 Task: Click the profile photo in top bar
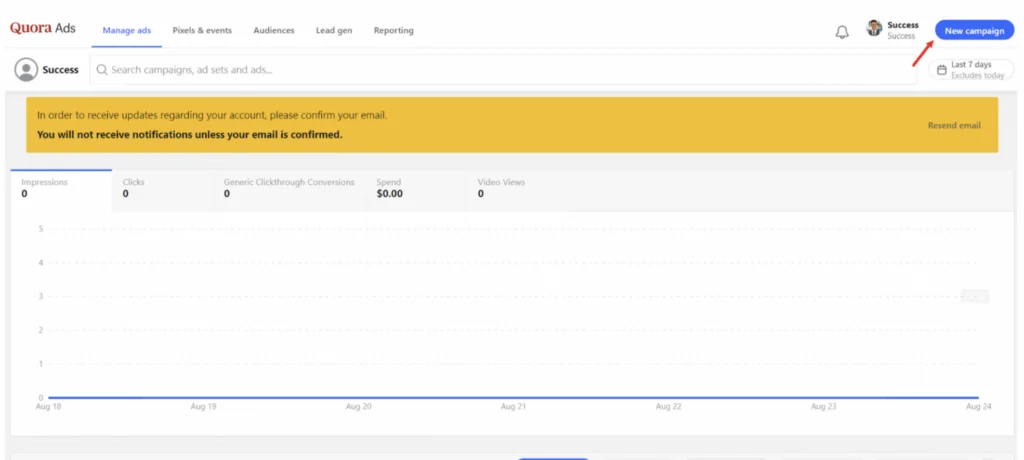874,29
